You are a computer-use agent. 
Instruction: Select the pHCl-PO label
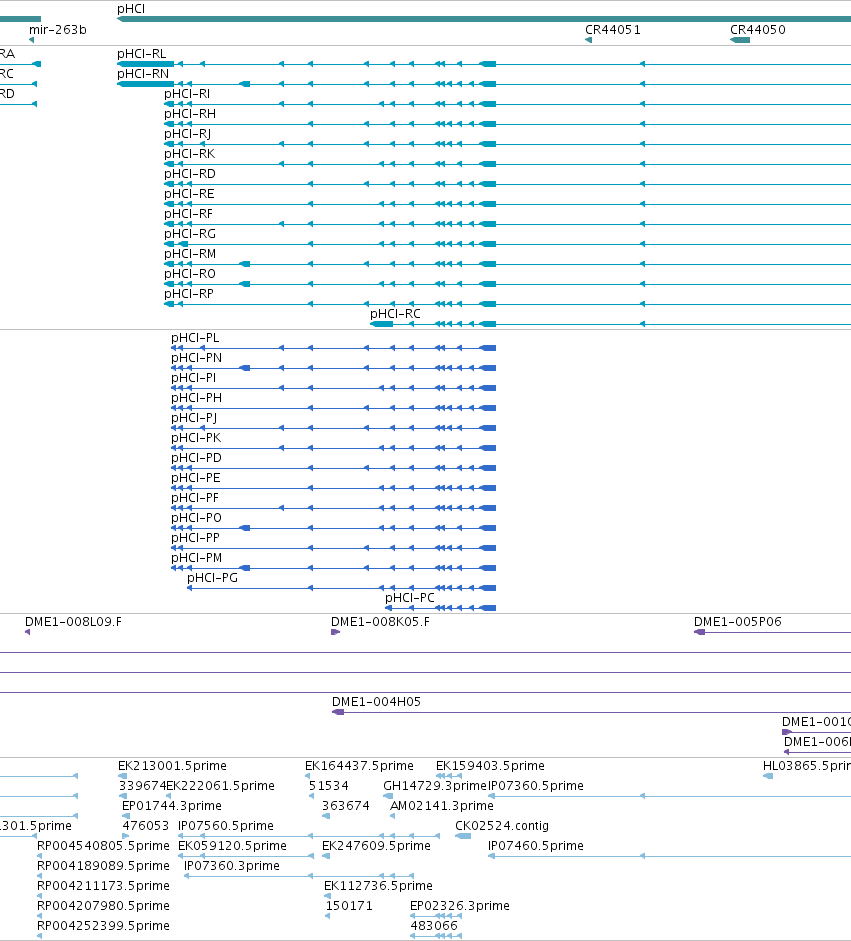pyautogui.click(x=197, y=517)
